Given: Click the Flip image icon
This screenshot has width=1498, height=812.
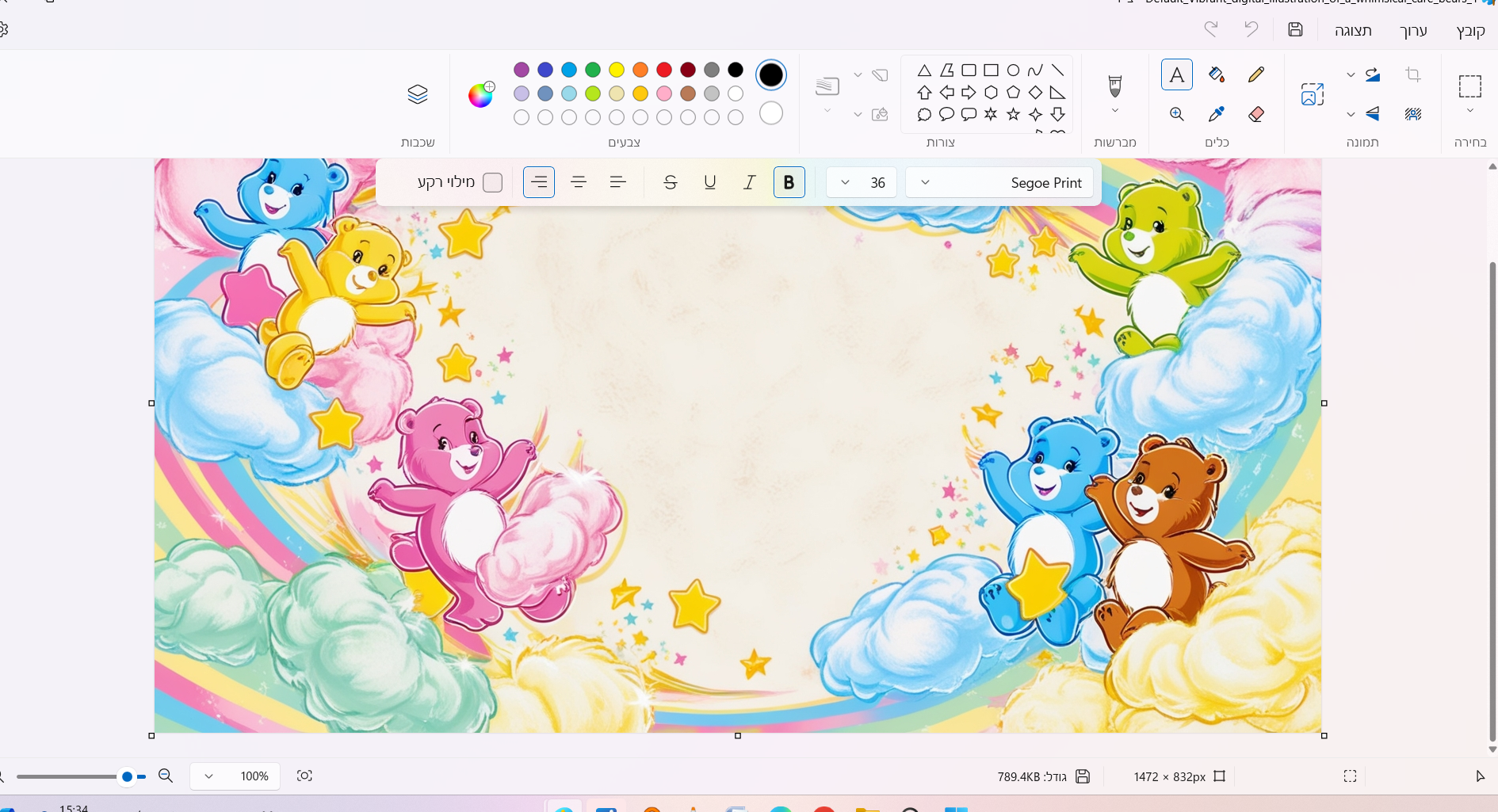Looking at the screenshot, I should [x=1373, y=114].
